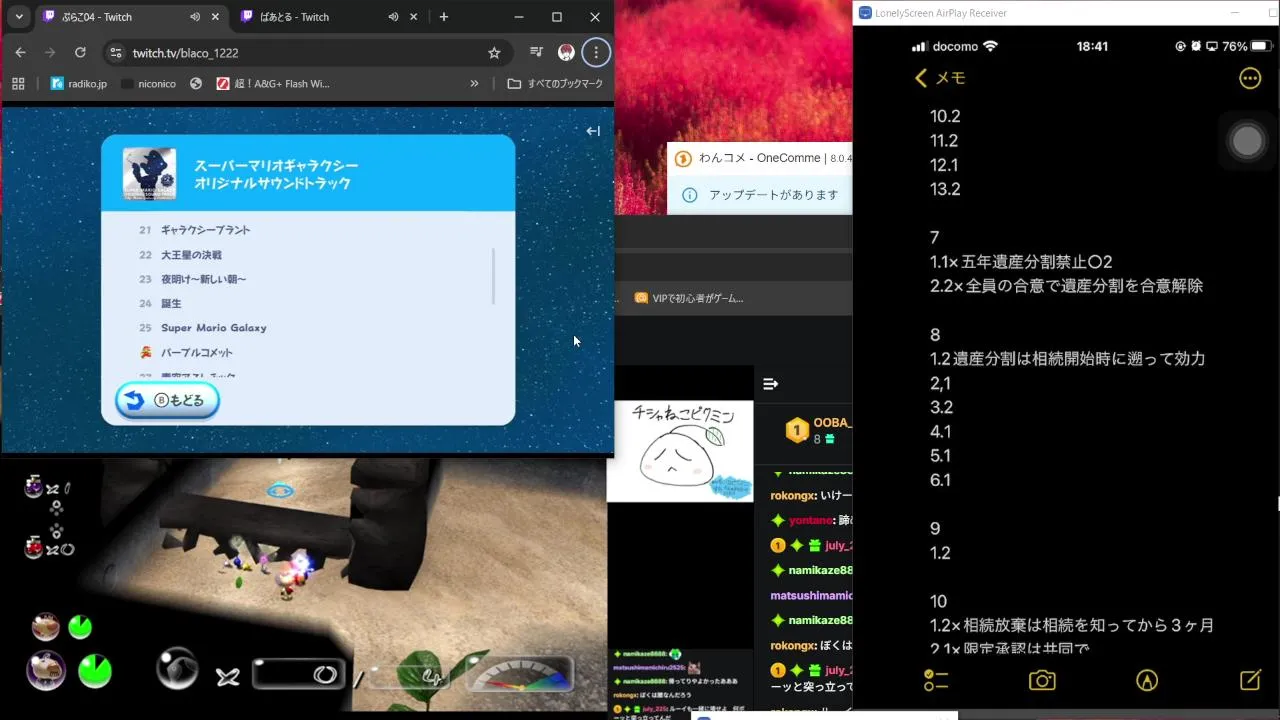Image resolution: width=1280 pixels, height=720 pixels.
Task: Select track 25 Super Mario Galaxy
Action: 214,328
